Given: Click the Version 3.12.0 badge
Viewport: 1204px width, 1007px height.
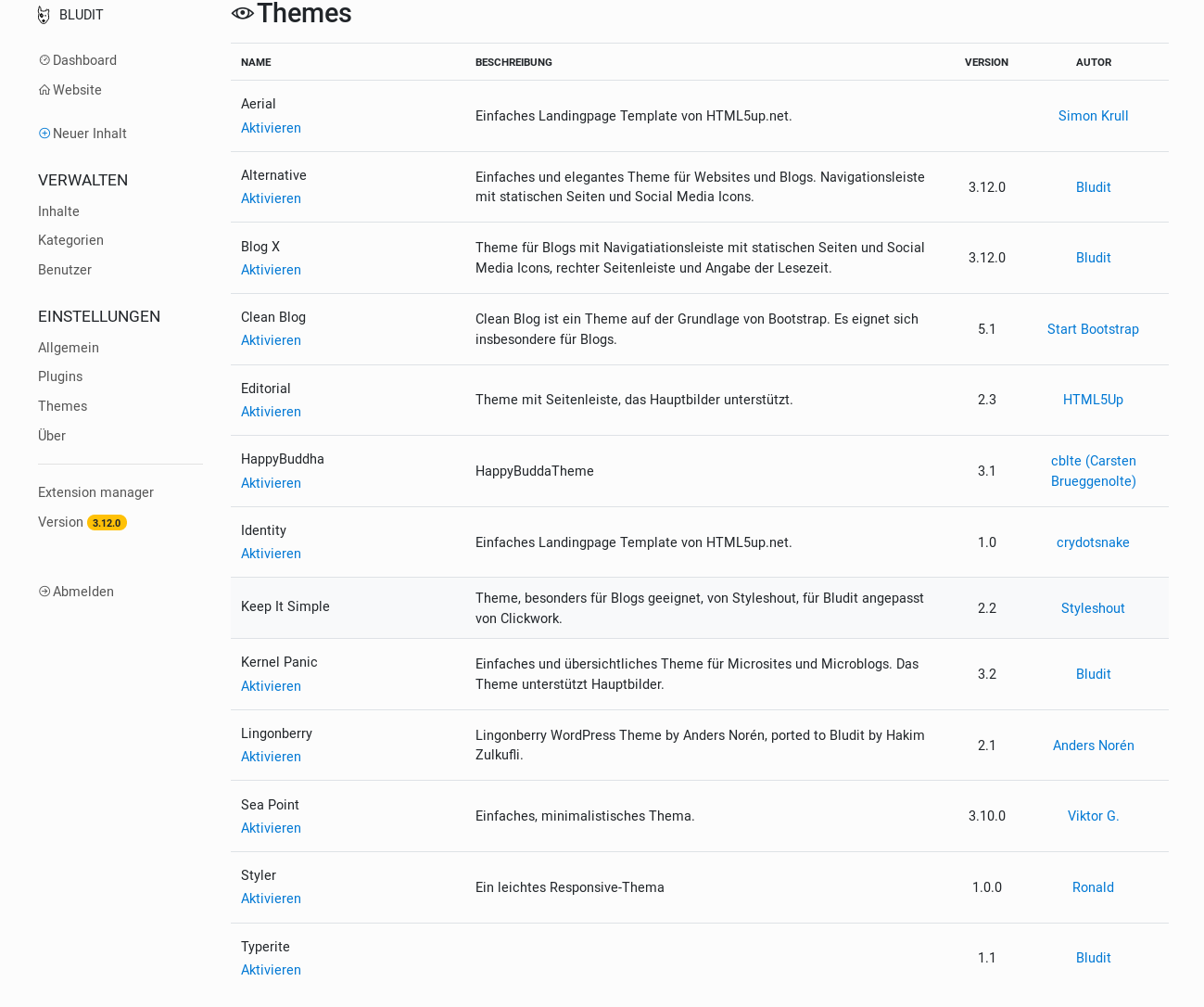Looking at the screenshot, I should tap(107, 523).
